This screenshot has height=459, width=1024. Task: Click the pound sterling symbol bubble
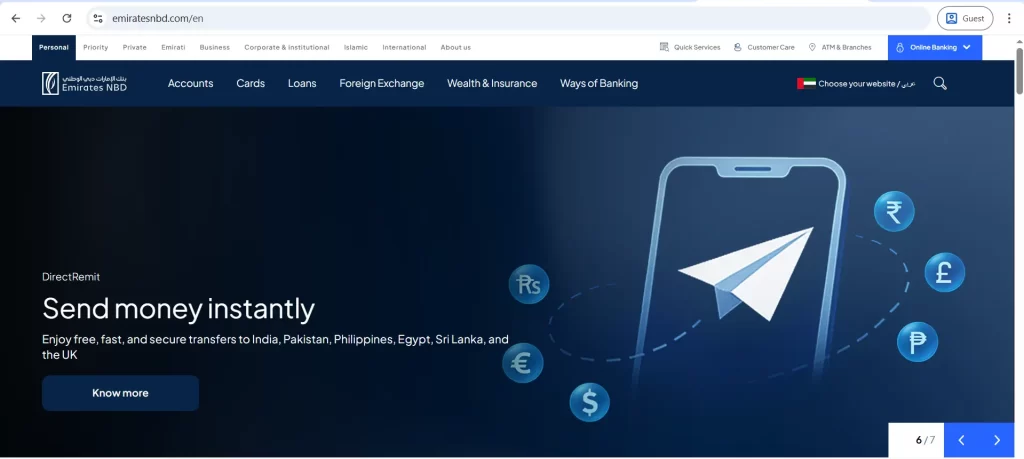(x=944, y=272)
